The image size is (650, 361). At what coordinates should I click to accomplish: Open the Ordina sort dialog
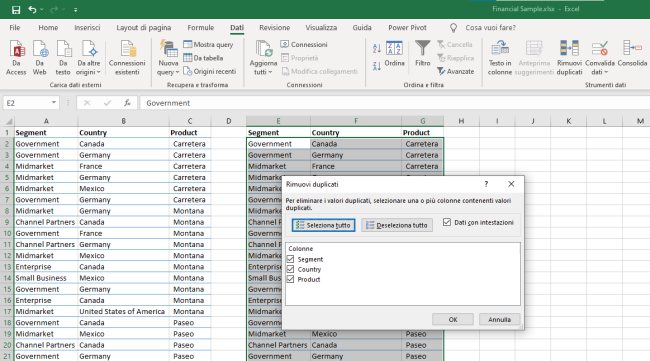point(394,54)
